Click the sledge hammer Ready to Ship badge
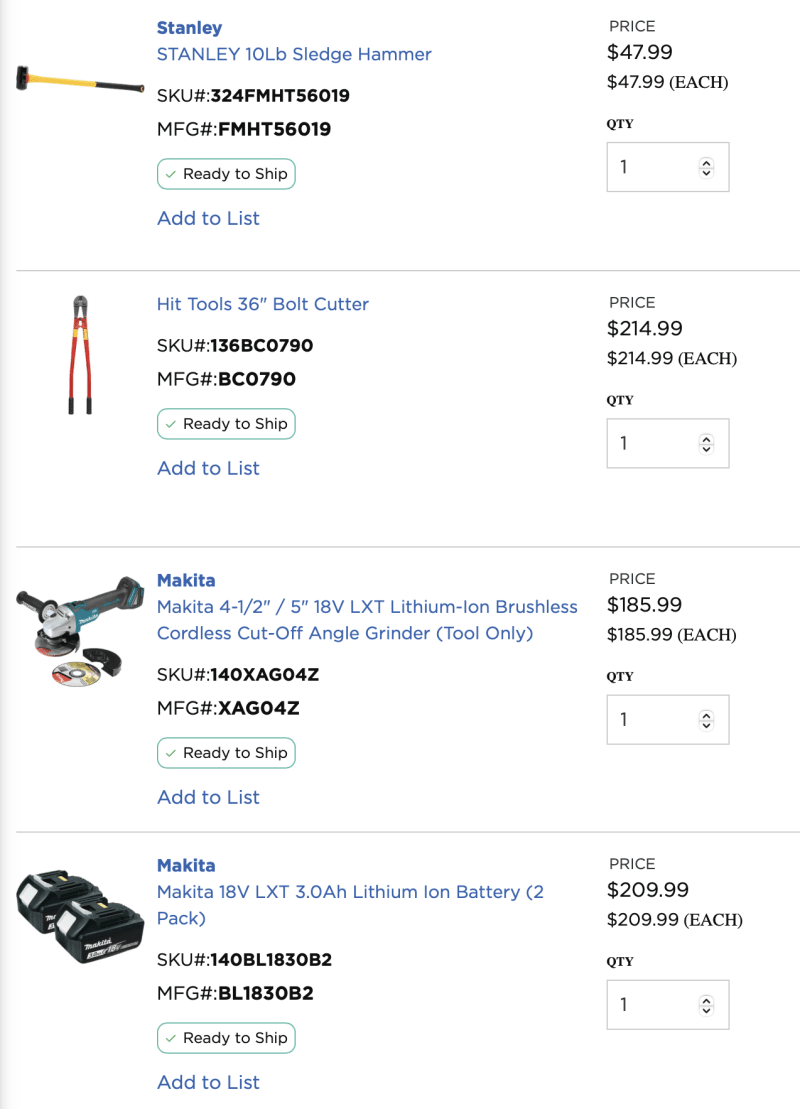Viewport: 800px width, 1109px height. pos(226,174)
